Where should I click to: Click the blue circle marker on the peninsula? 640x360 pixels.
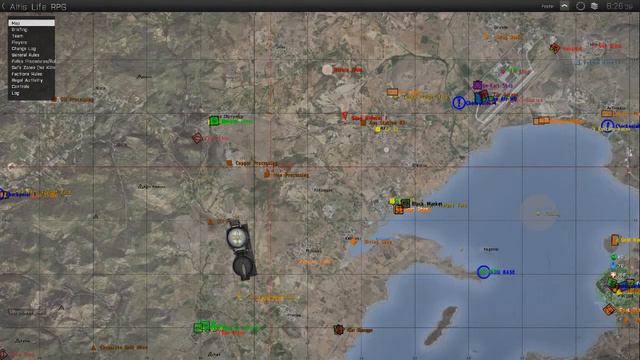484,271
